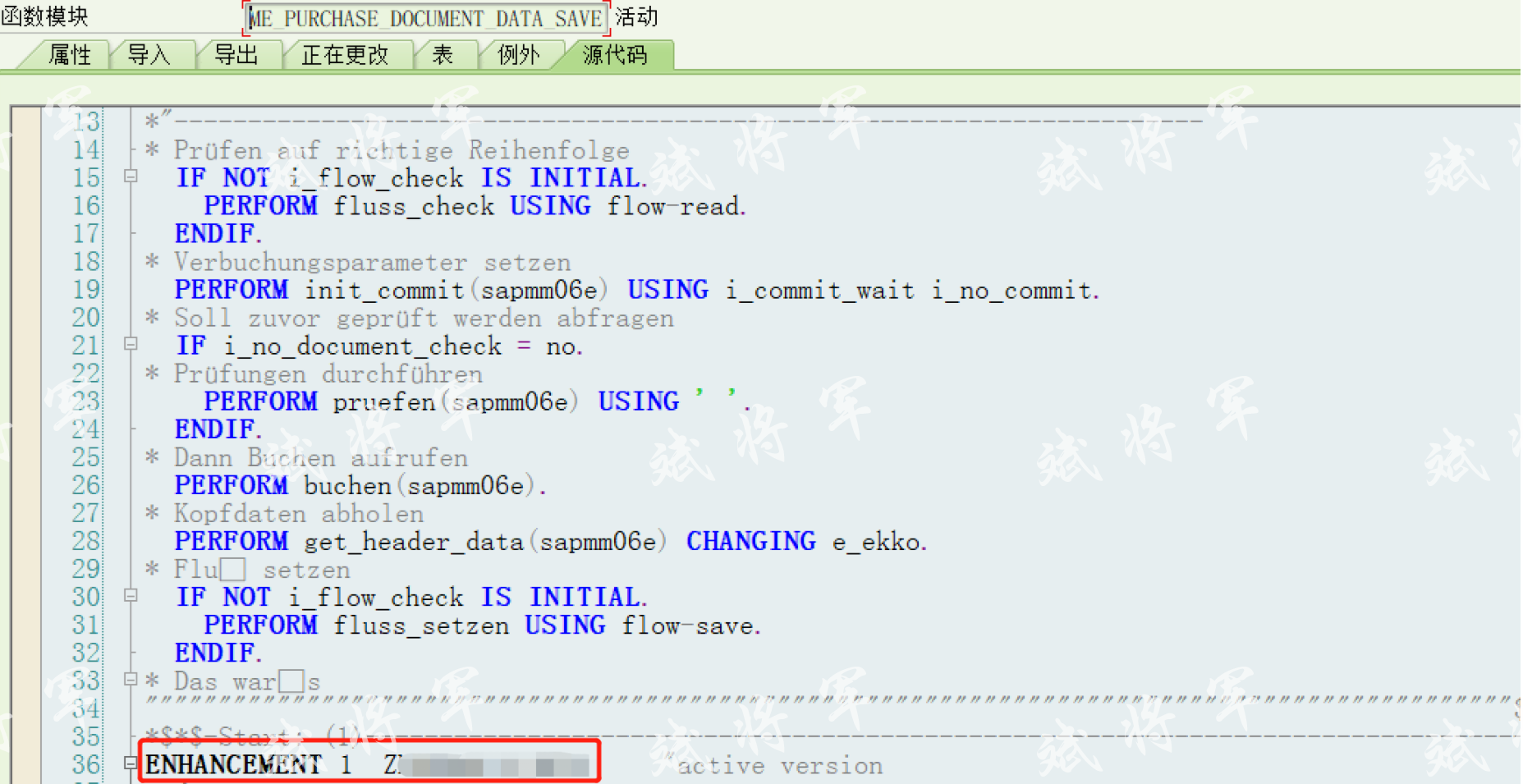Image resolution: width=1523 pixels, height=784 pixels.
Task: Click the function module name input field
Action: tap(426, 18)
